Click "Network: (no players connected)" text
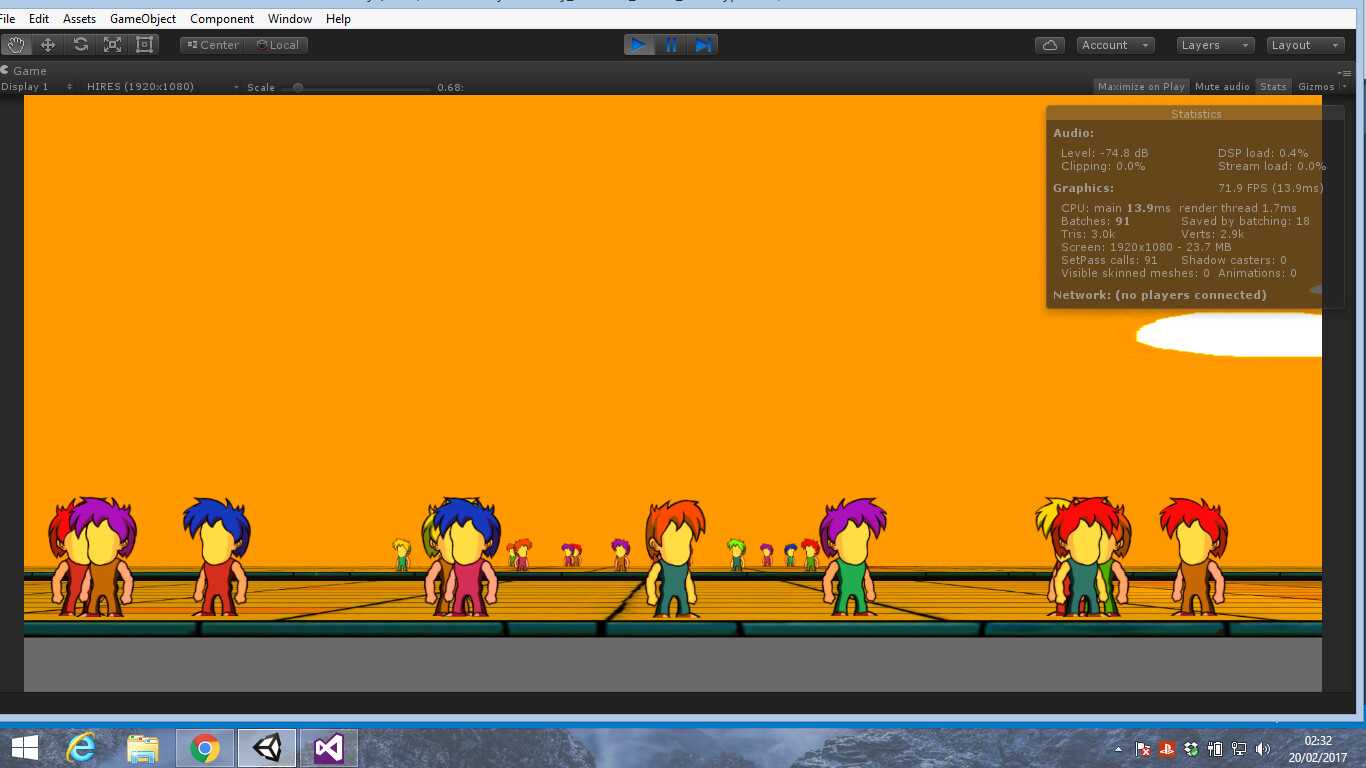1366x768 pixels. 1159,295
